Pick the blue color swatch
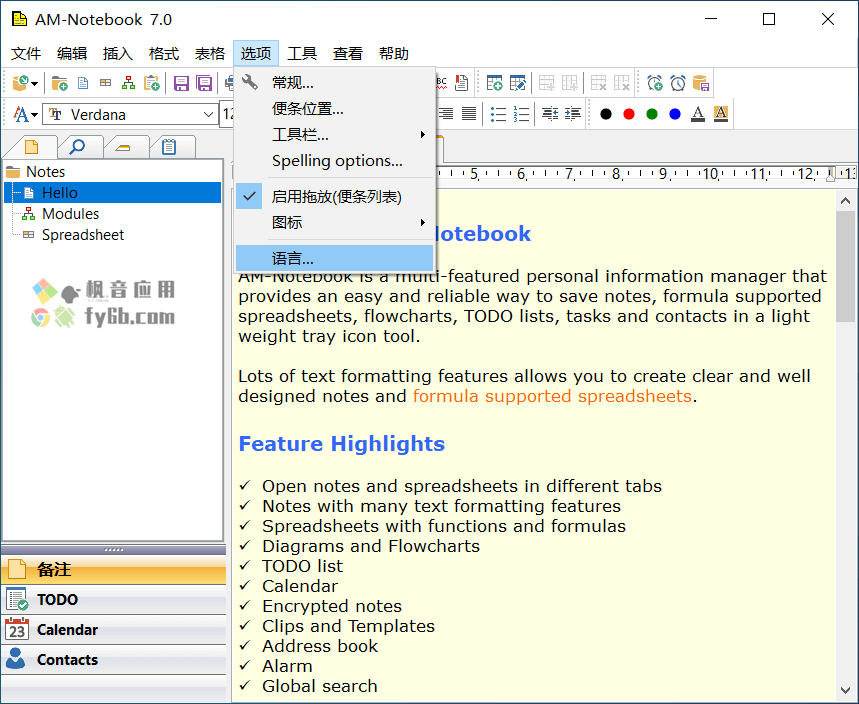Image resolution: width=859 pixels, height=704 pixels. click(x=675, y=114)
